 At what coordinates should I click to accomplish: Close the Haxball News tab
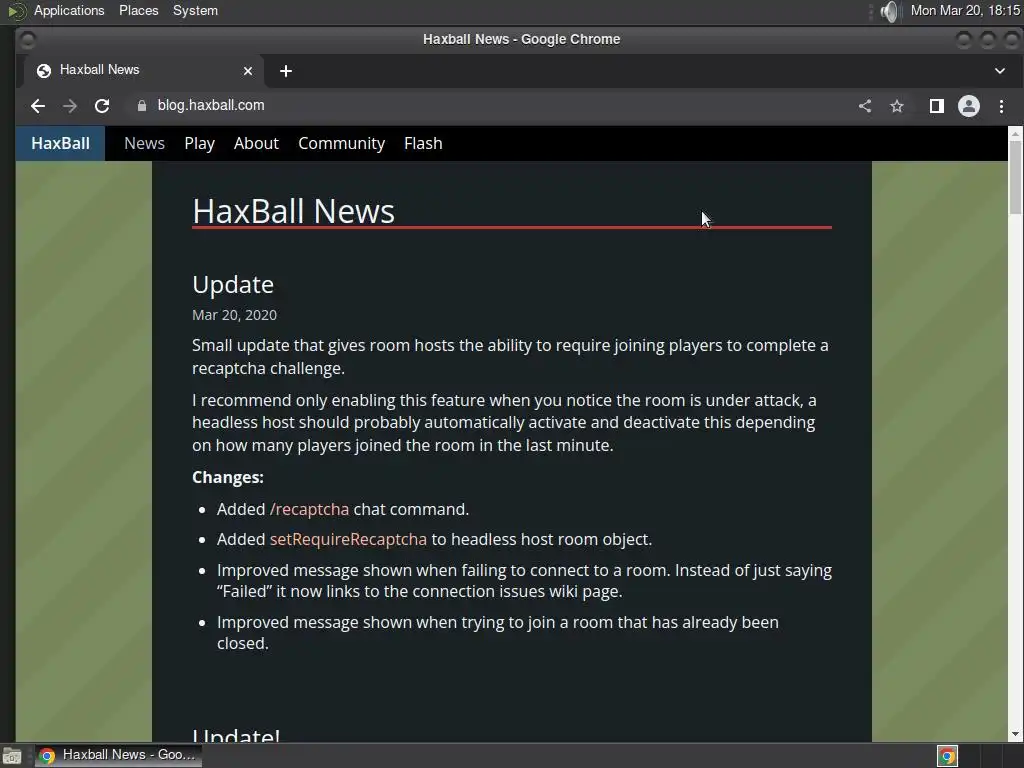[248, 71]
